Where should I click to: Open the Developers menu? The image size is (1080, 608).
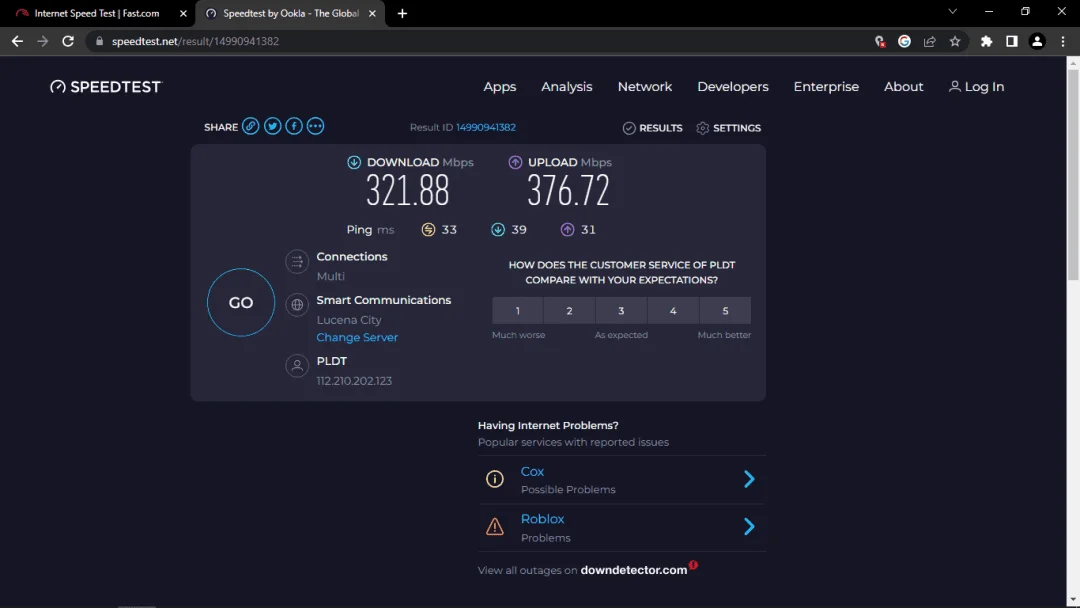pyautogui.click(x=733, y=87)
